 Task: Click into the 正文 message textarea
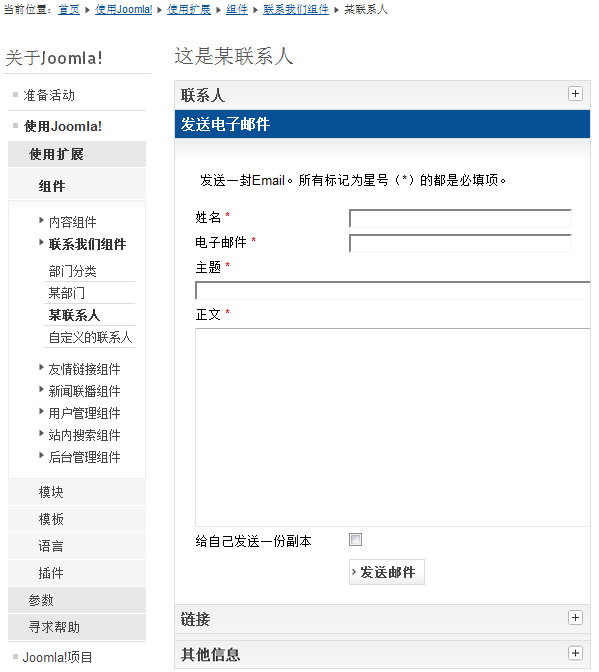click(x=392, y=427)
